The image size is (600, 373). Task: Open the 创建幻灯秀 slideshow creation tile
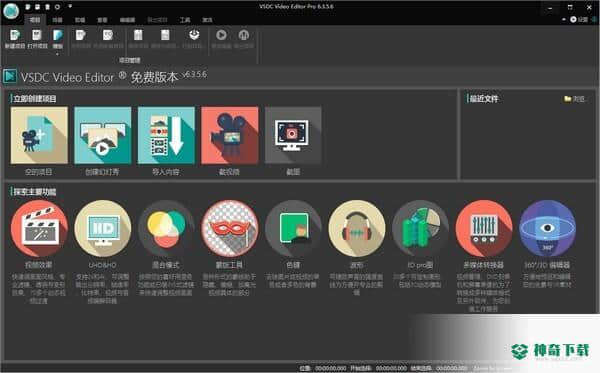tap(103, 135)
